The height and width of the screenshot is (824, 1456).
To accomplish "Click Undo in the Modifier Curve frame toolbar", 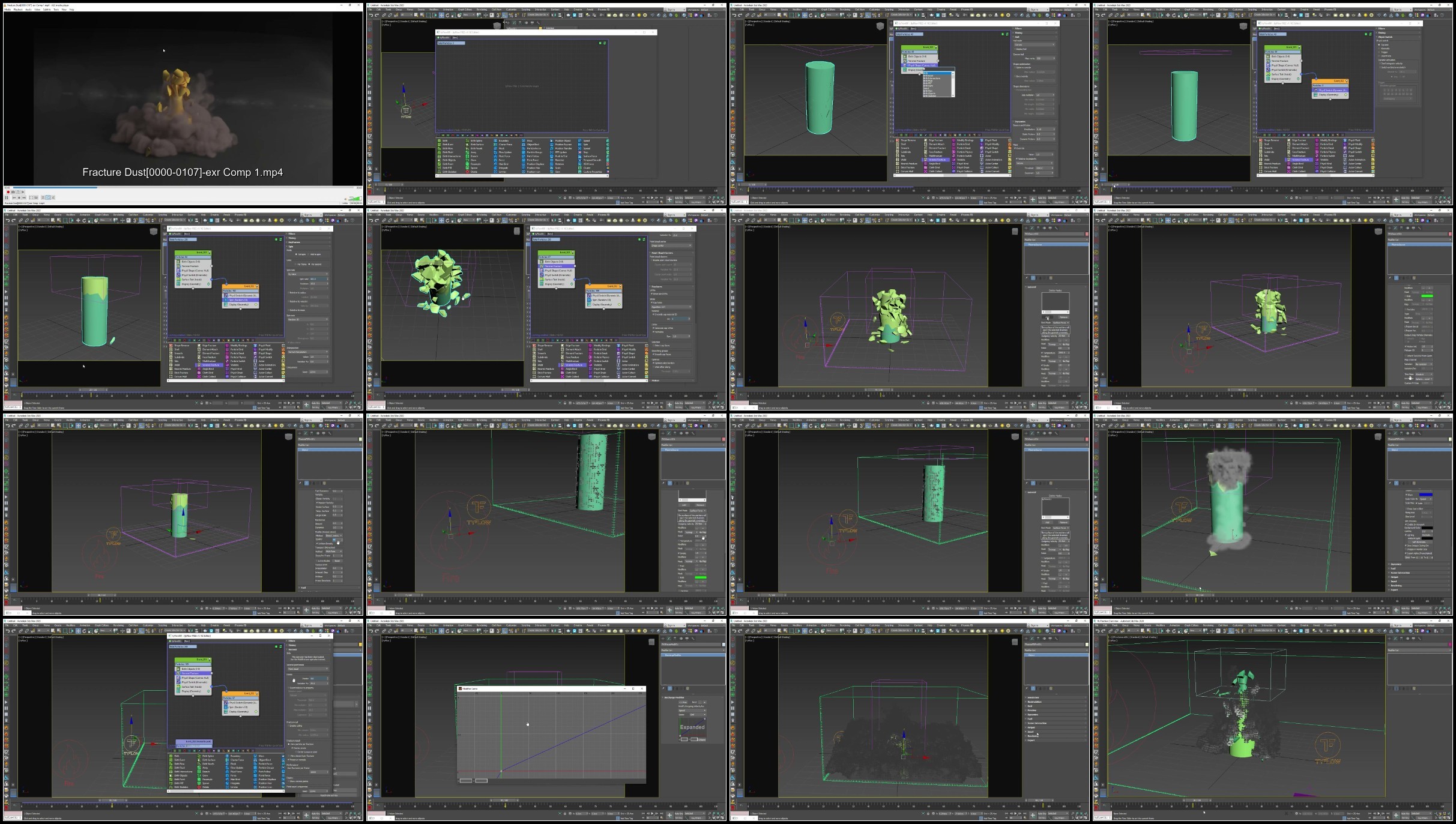I will pyautogui.click(x=372, y=631).
